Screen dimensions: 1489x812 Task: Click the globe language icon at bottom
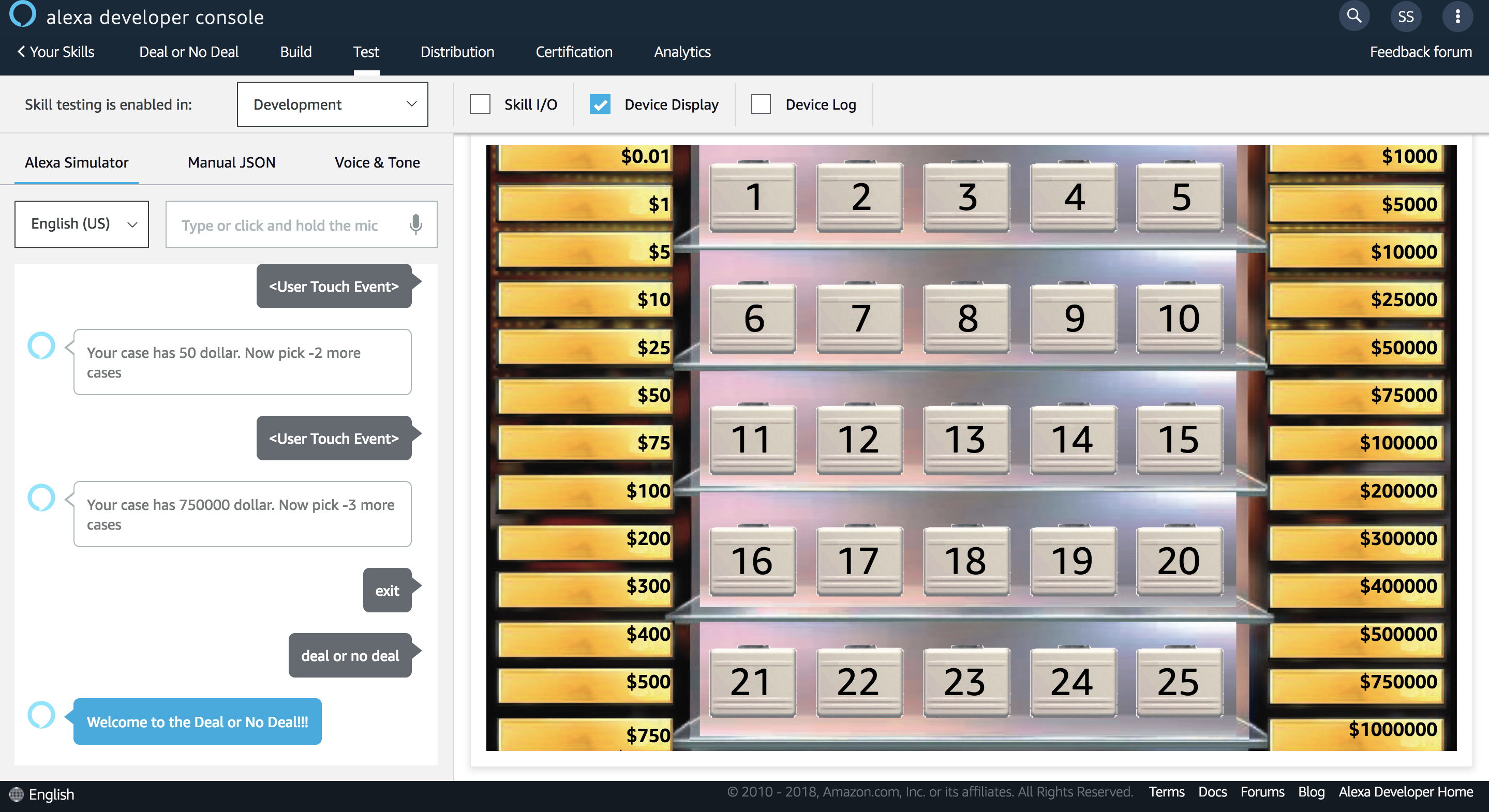(x=16, y=794)
